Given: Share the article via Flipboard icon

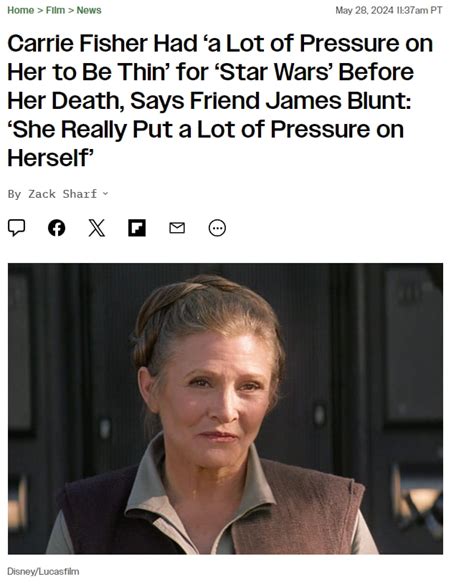Looking at the screenshot, I should point(137,228).
